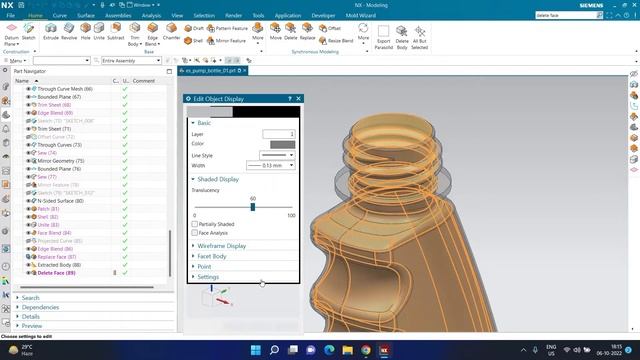Select the Chamfer tool
Viewport: 640px width, 360px height.
coord(171,32)
